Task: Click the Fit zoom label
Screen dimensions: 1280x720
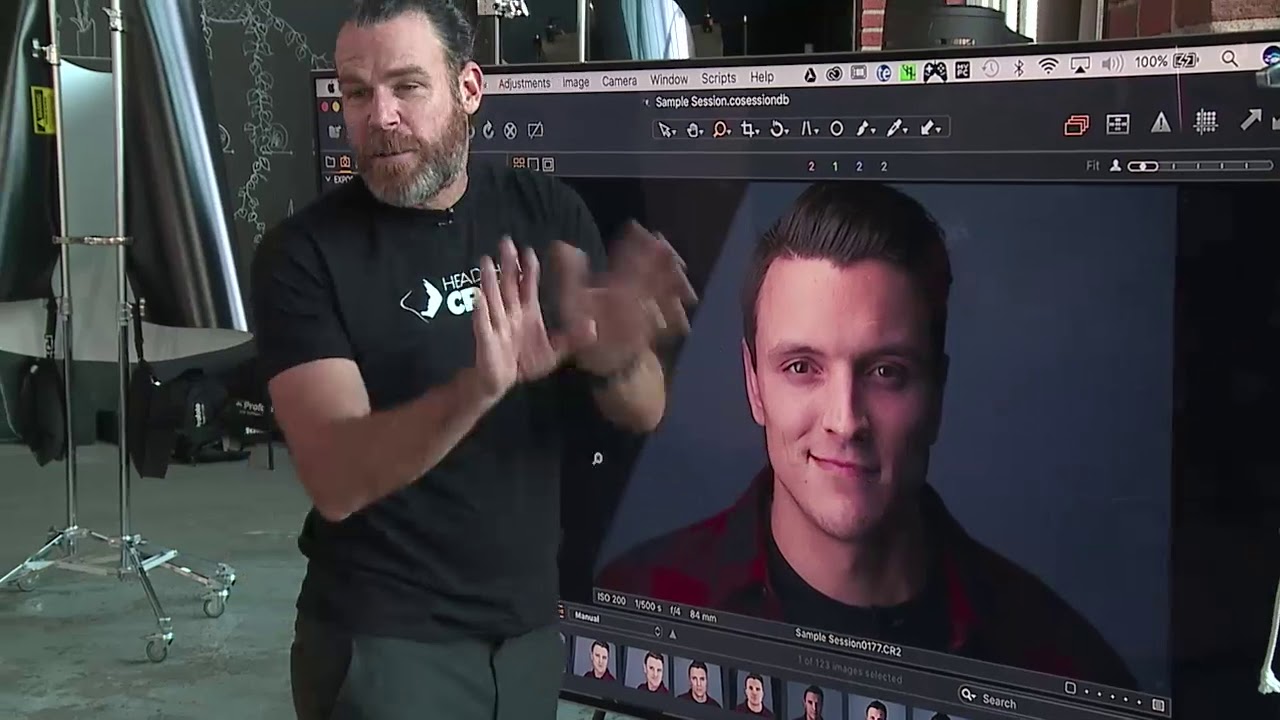Action: [x=1093, y=166]
